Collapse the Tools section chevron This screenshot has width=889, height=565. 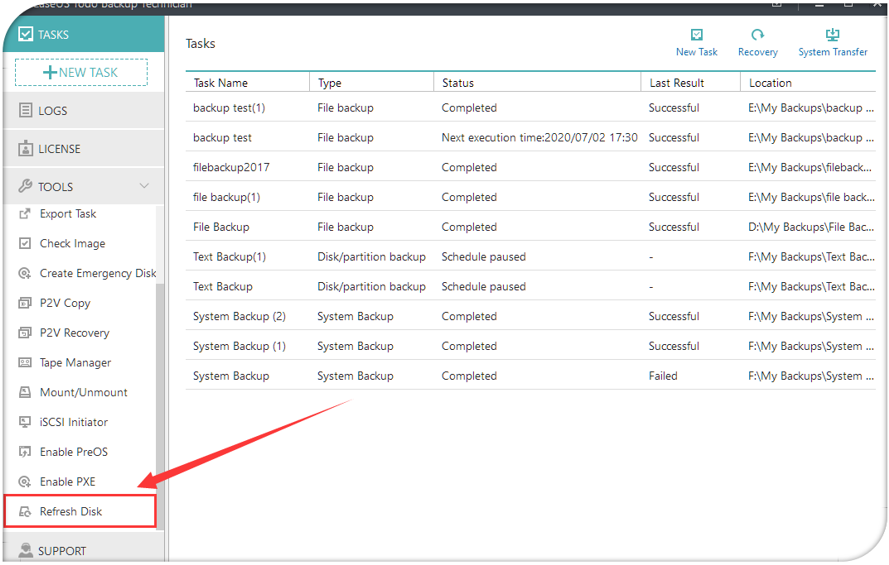(144, 187)
